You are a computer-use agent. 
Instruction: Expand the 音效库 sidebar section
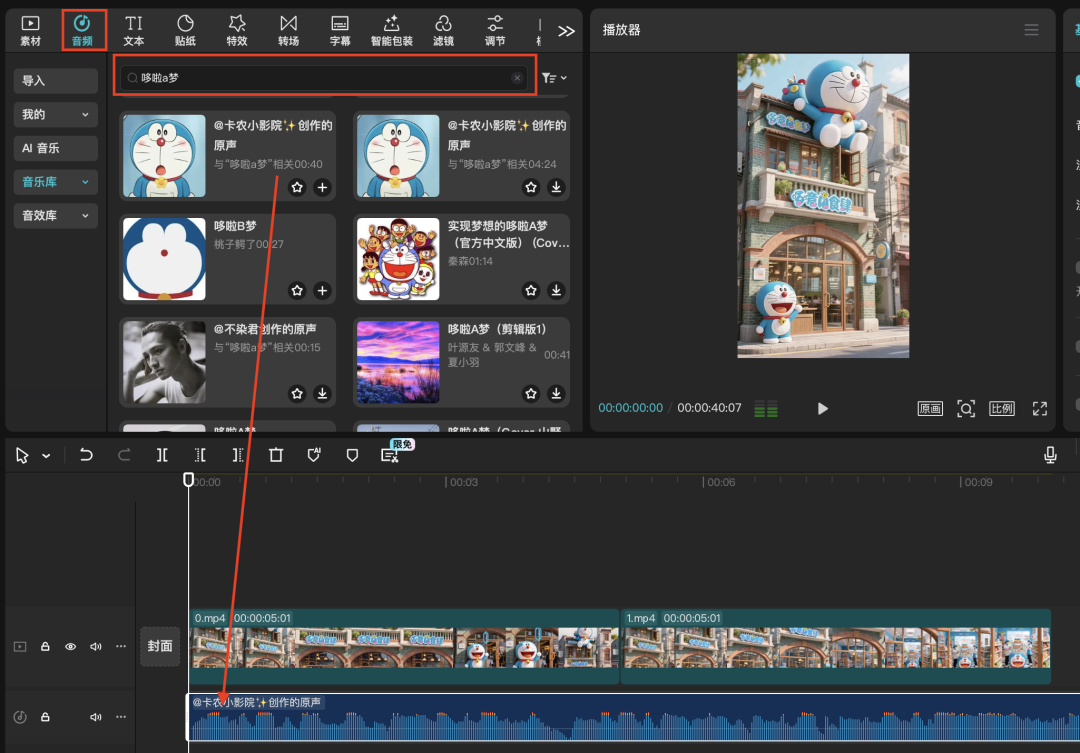click(56, 215)
